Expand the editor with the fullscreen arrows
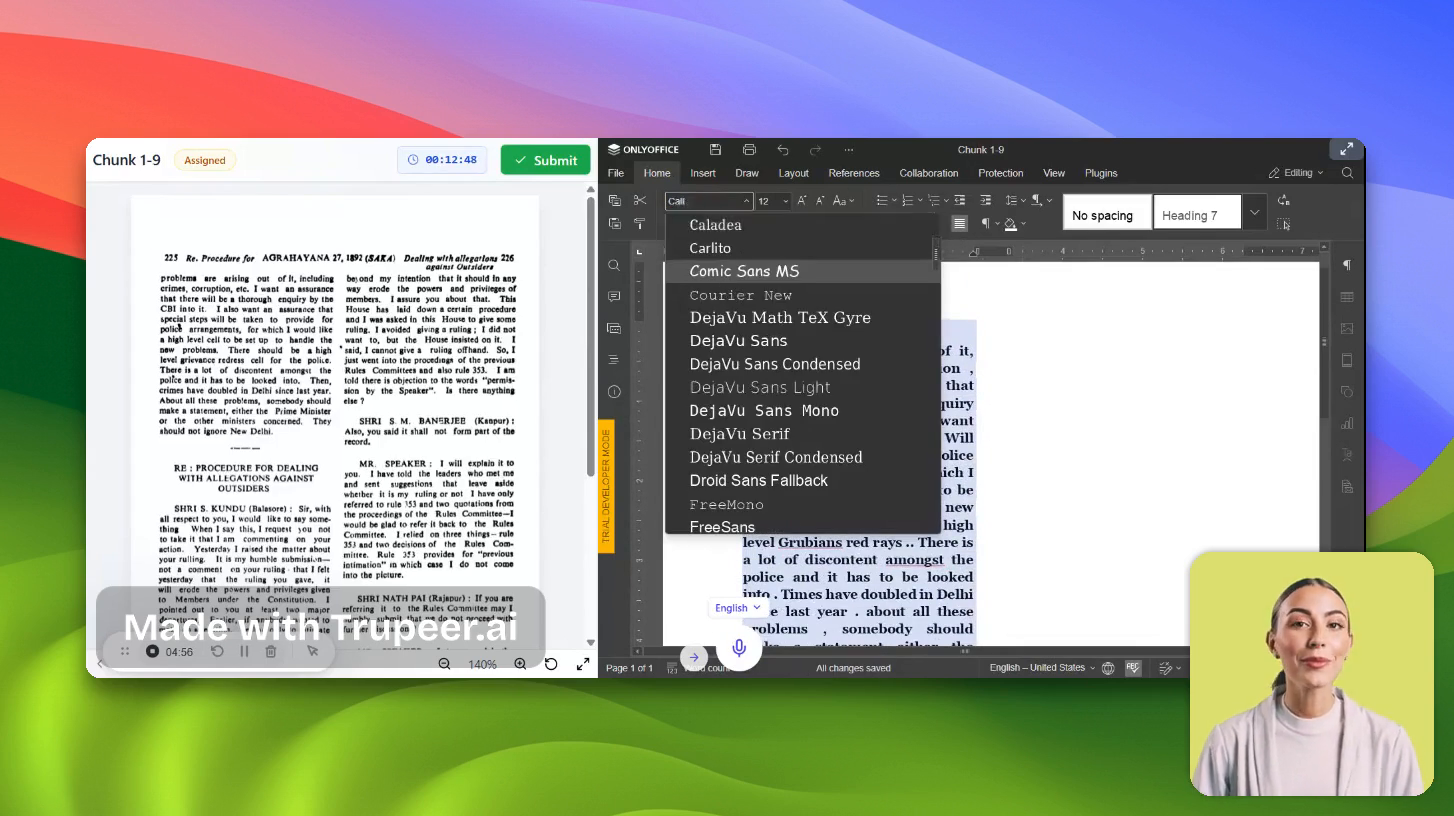This screenshot has width=1454, height=816. click(1347, 149)
